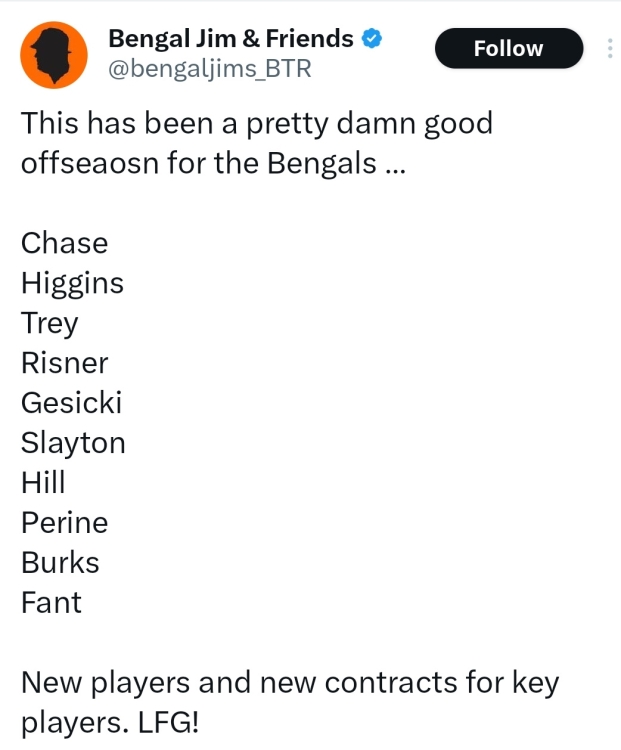The height and width of the screenshot is (750, 621).
Task: Select the name Hill in the list
Action: (x=43, y=482)
